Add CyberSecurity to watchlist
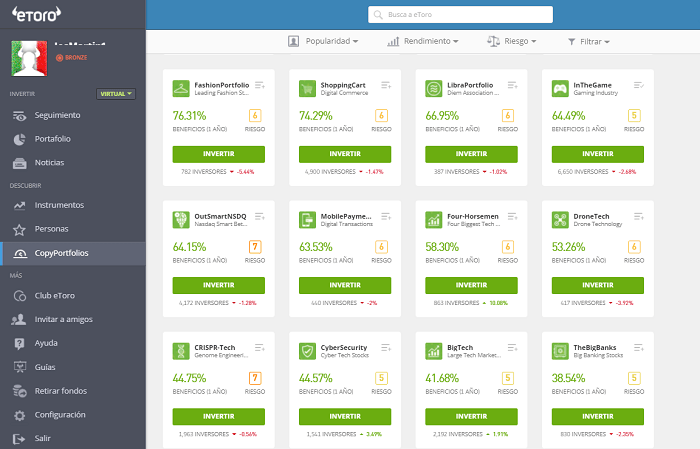The width and height of the screenshot is (700, 449). 386,348
